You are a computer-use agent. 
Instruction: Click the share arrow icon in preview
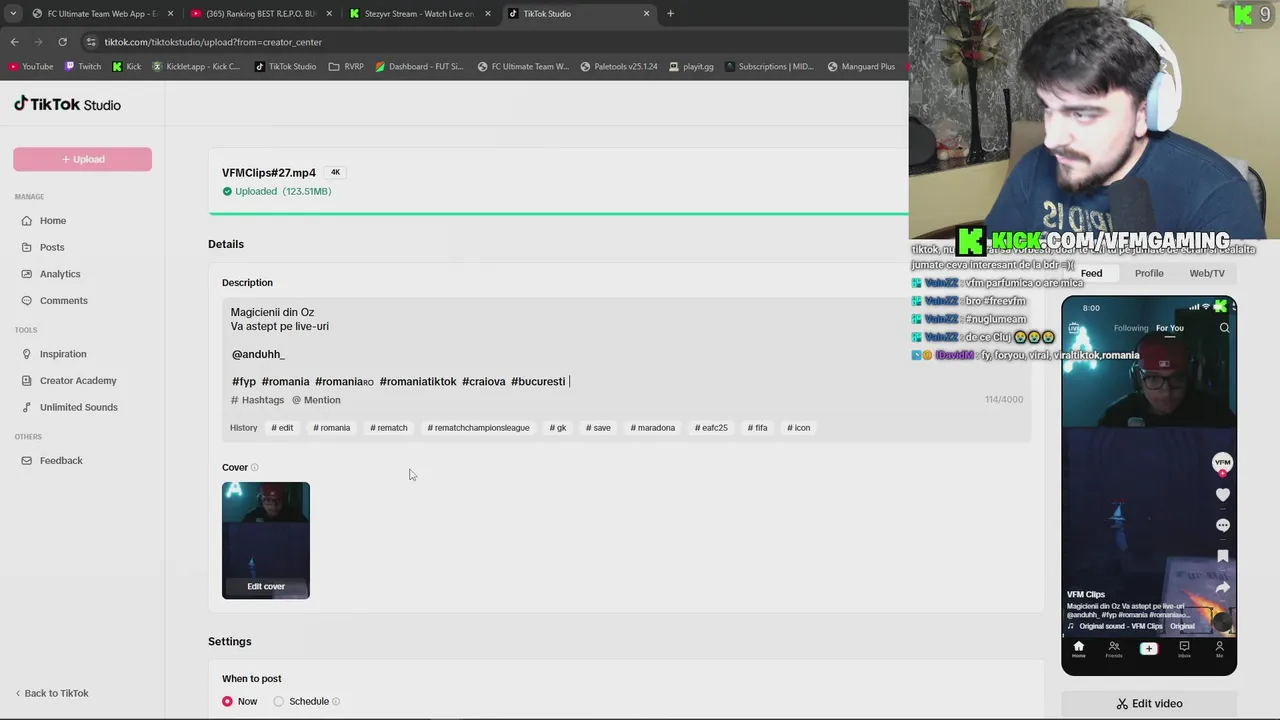coord(1222,588)
